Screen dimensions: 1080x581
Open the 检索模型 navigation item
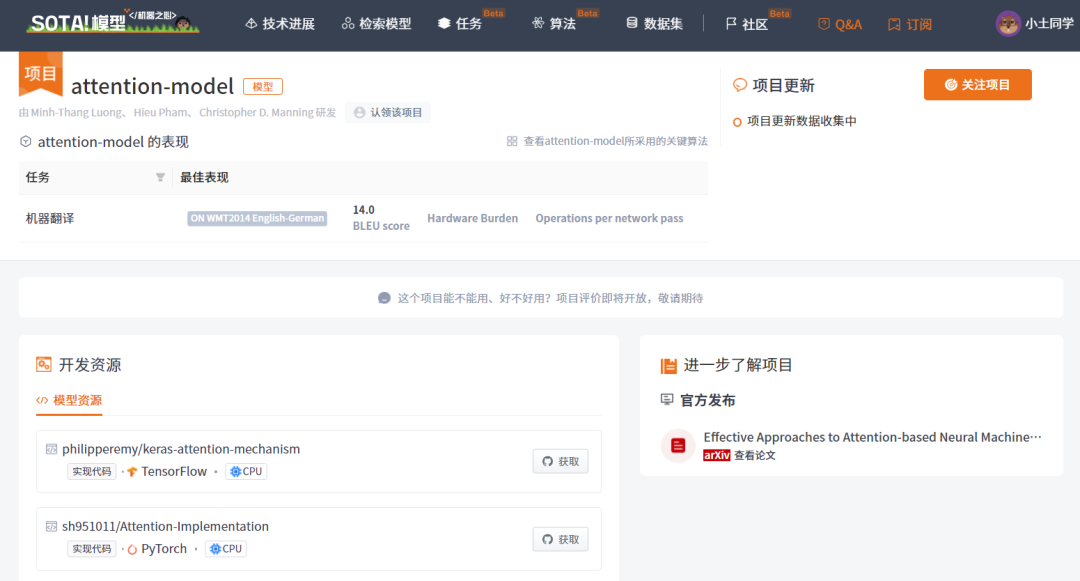tap(377, 24)
